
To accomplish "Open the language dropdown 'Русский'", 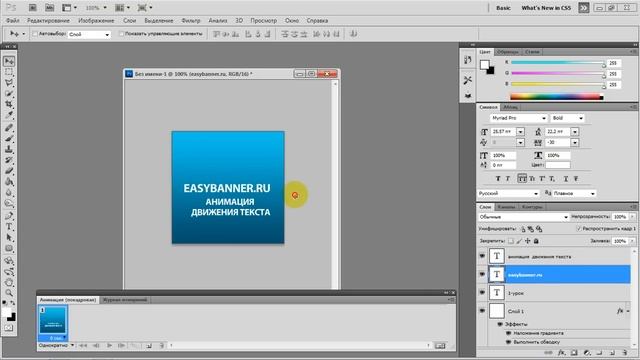I will click(509, 193).
